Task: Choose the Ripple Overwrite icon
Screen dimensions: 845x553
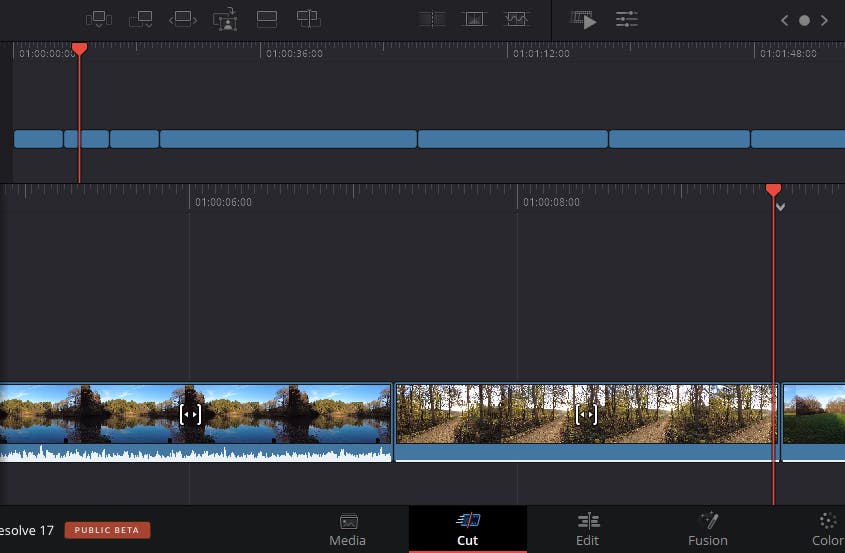Action: 183,19
